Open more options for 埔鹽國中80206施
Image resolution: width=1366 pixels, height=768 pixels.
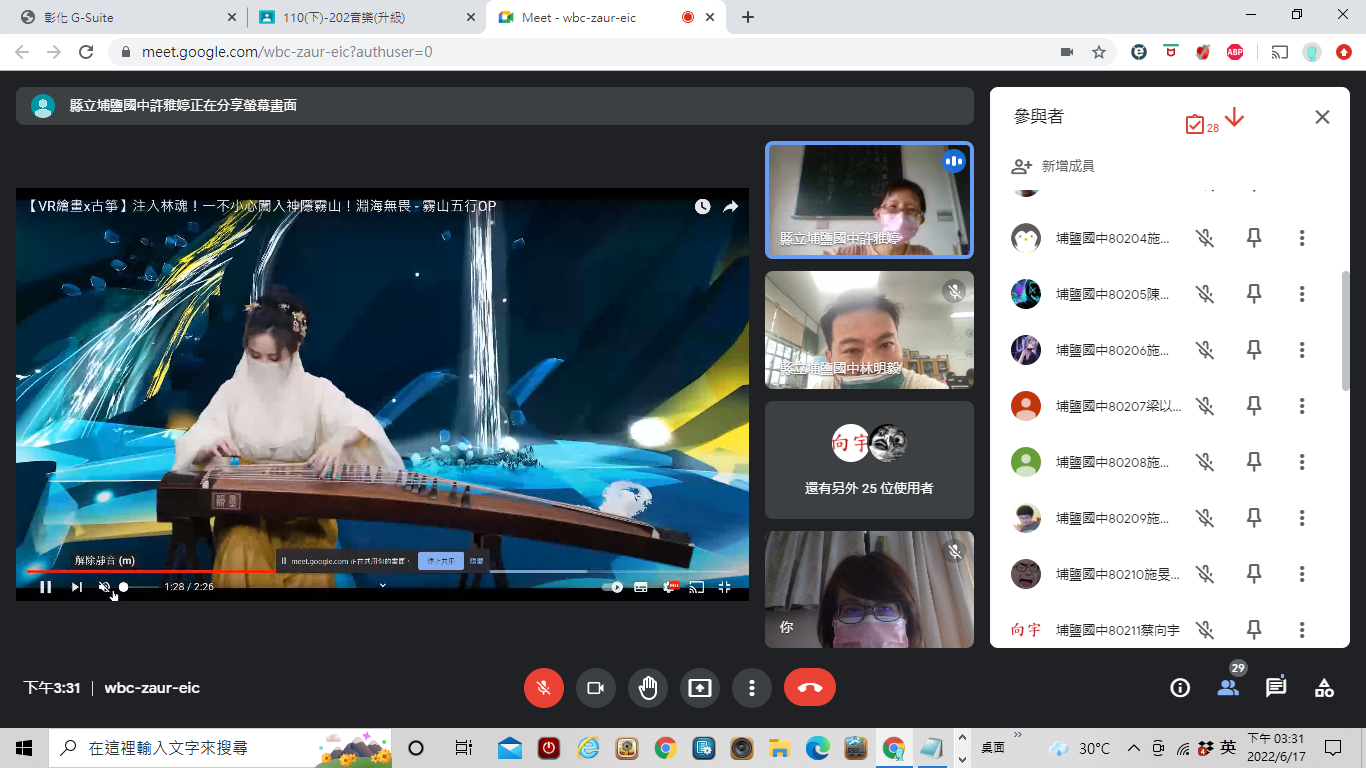click(1302, 350)
